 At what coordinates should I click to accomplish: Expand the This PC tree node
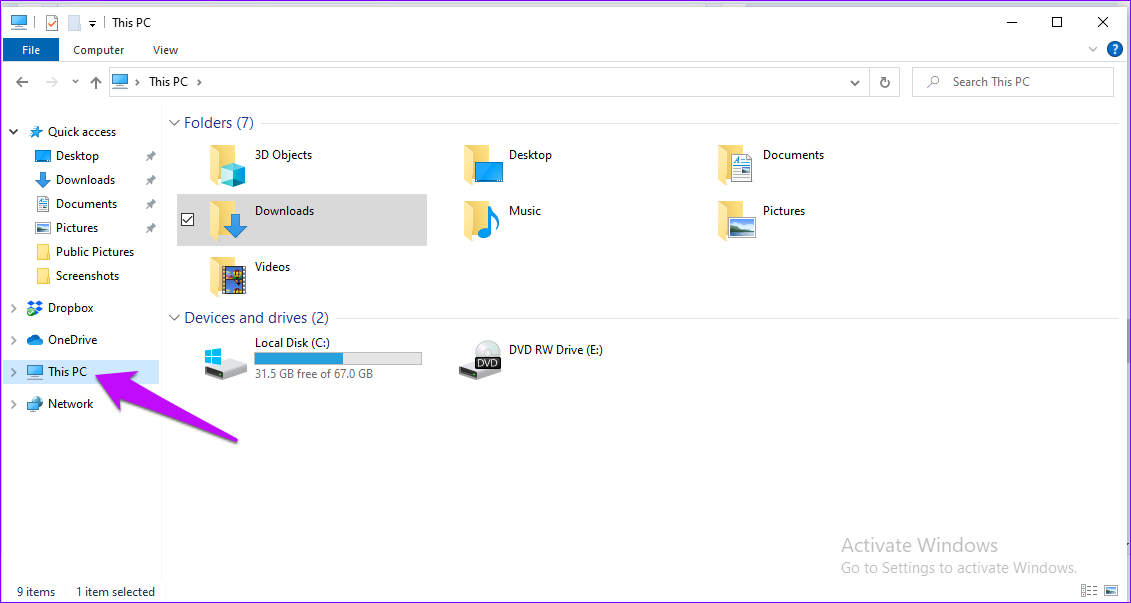tap(13, 372)
